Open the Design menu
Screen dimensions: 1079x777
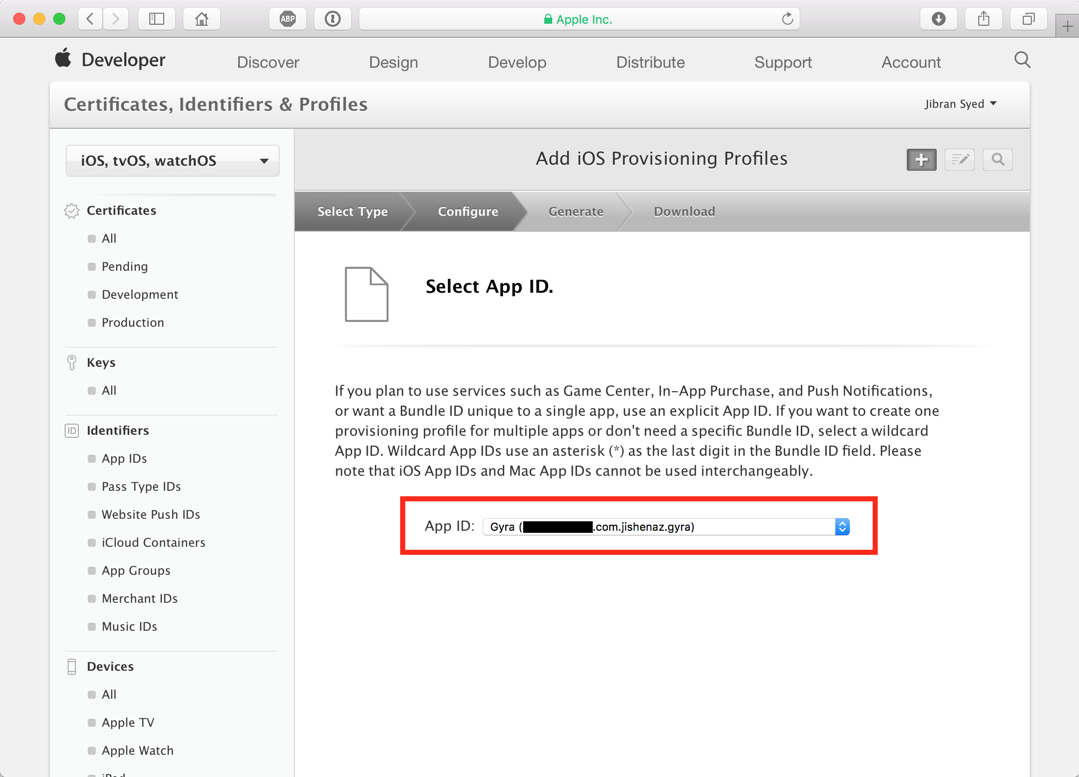pyautogui.click(x=394, y=62)
